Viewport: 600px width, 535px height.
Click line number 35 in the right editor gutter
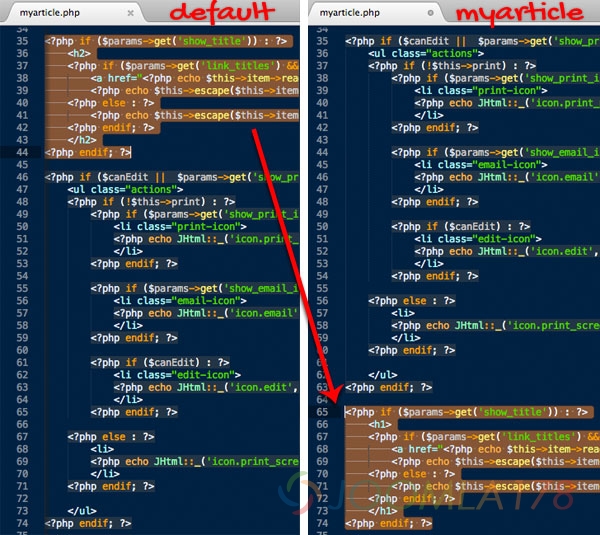click(x=322, y=41)
